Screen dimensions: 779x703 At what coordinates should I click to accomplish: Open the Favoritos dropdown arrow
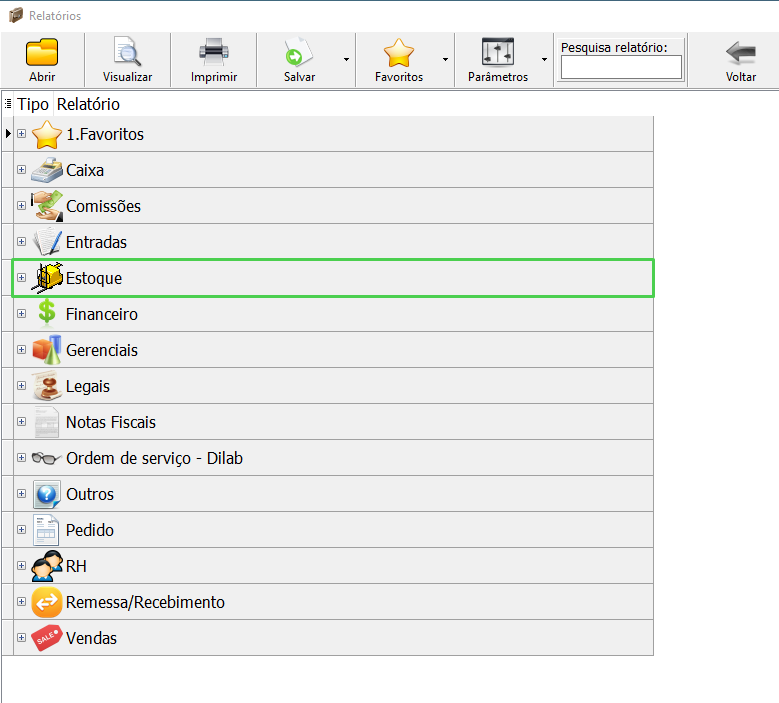pyautogui.click(x=445, y=59)
